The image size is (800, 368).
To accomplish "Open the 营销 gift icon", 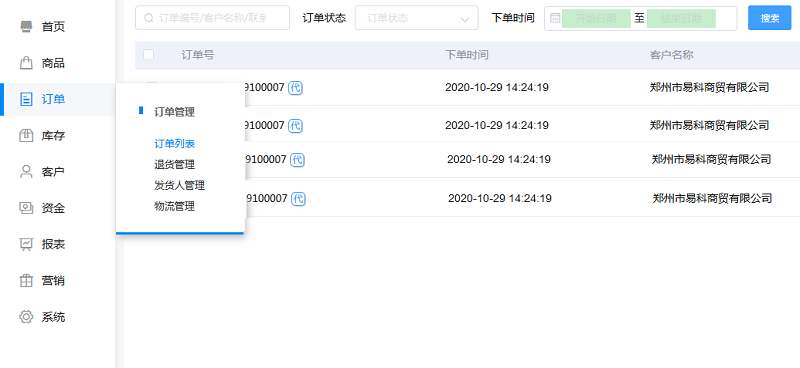I will coord(26,281).
